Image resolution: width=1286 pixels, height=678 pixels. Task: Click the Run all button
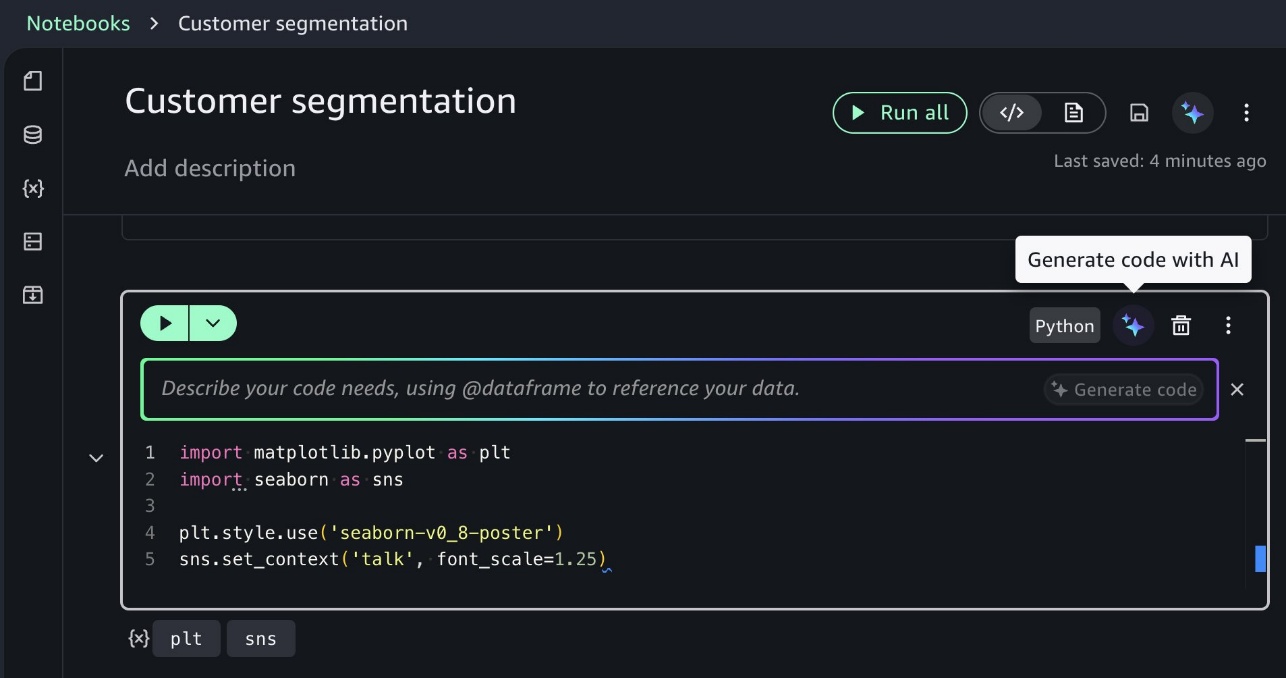(x=899, y=113)
